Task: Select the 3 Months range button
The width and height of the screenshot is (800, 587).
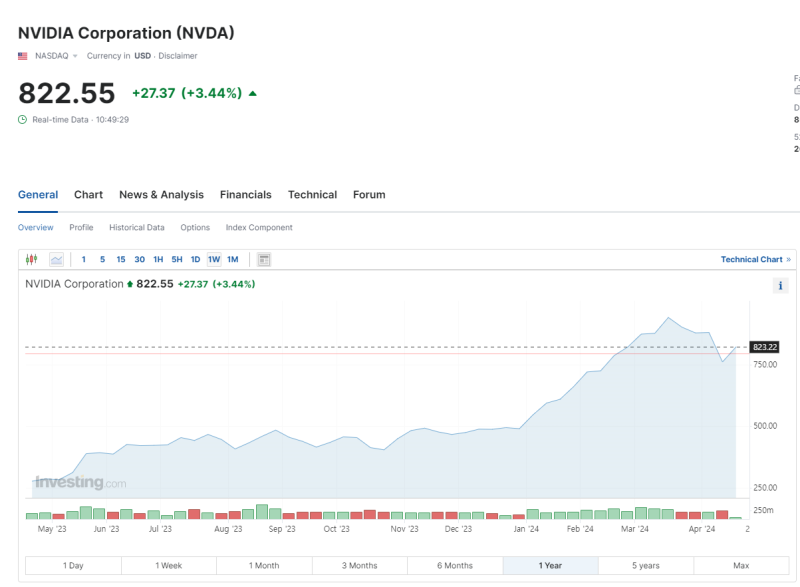Action: [x=360, y=566]
